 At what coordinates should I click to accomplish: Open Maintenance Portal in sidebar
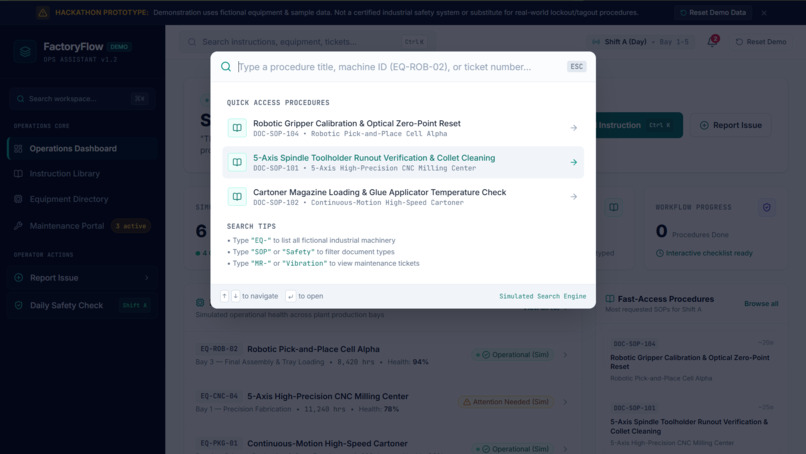tap(82, 226)
